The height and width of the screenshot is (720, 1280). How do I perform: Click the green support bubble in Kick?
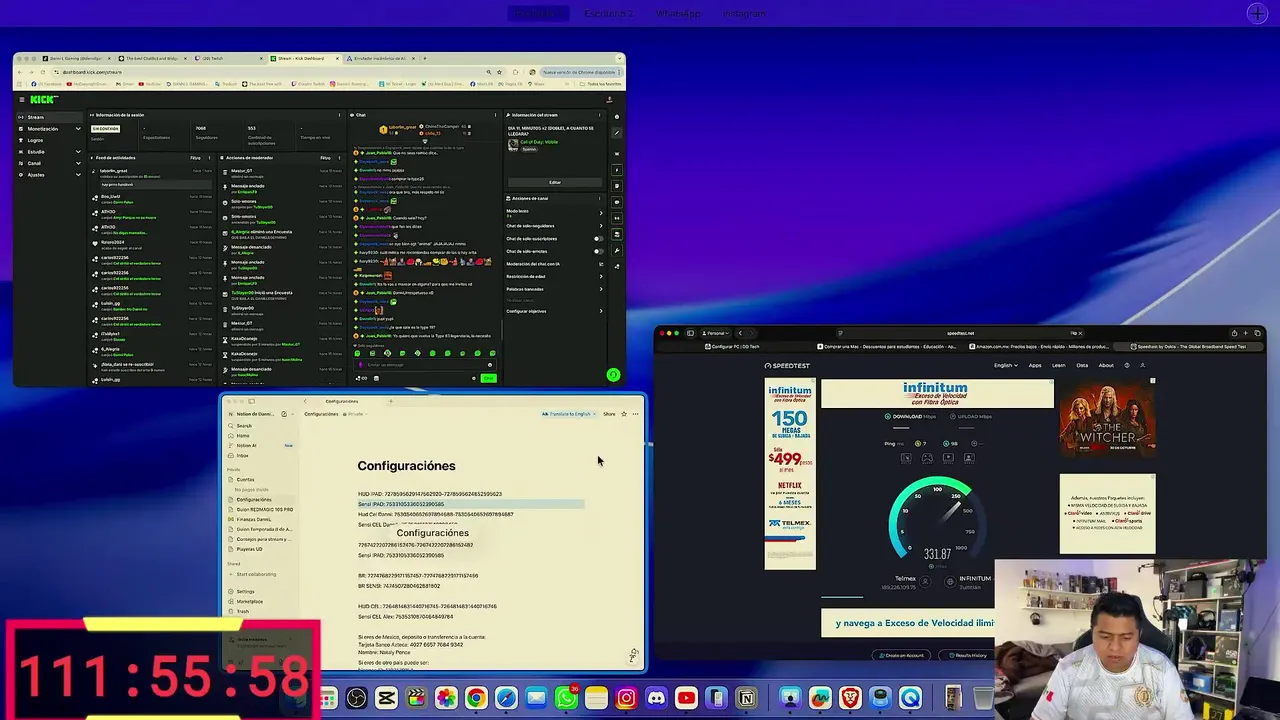click(x=613, y=375)
